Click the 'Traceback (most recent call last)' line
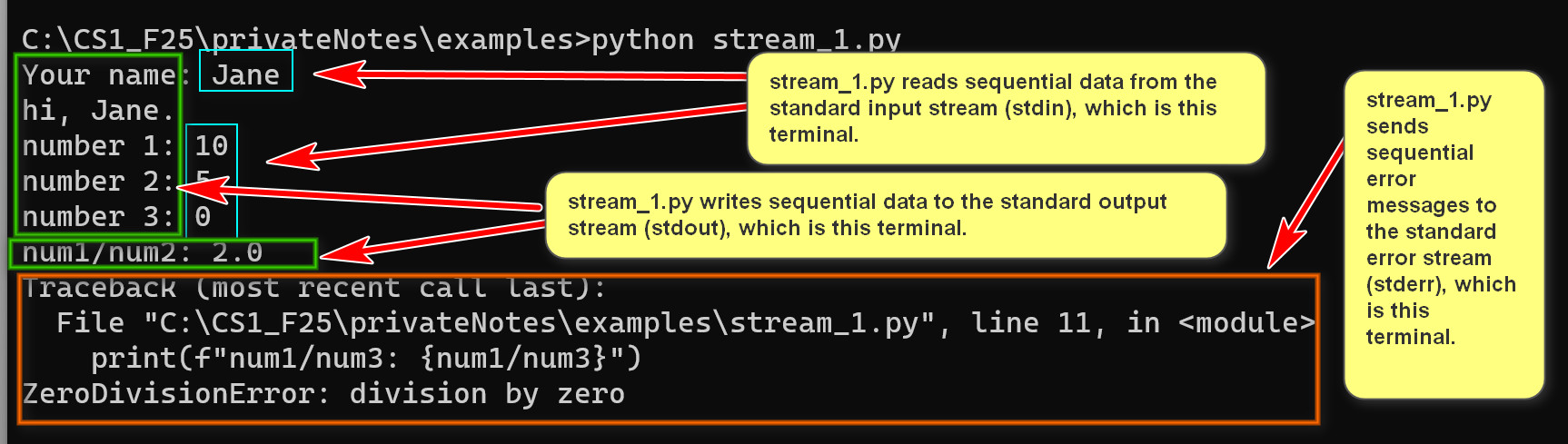Screen dimensions: 1568x444 (x=313, y=289)
